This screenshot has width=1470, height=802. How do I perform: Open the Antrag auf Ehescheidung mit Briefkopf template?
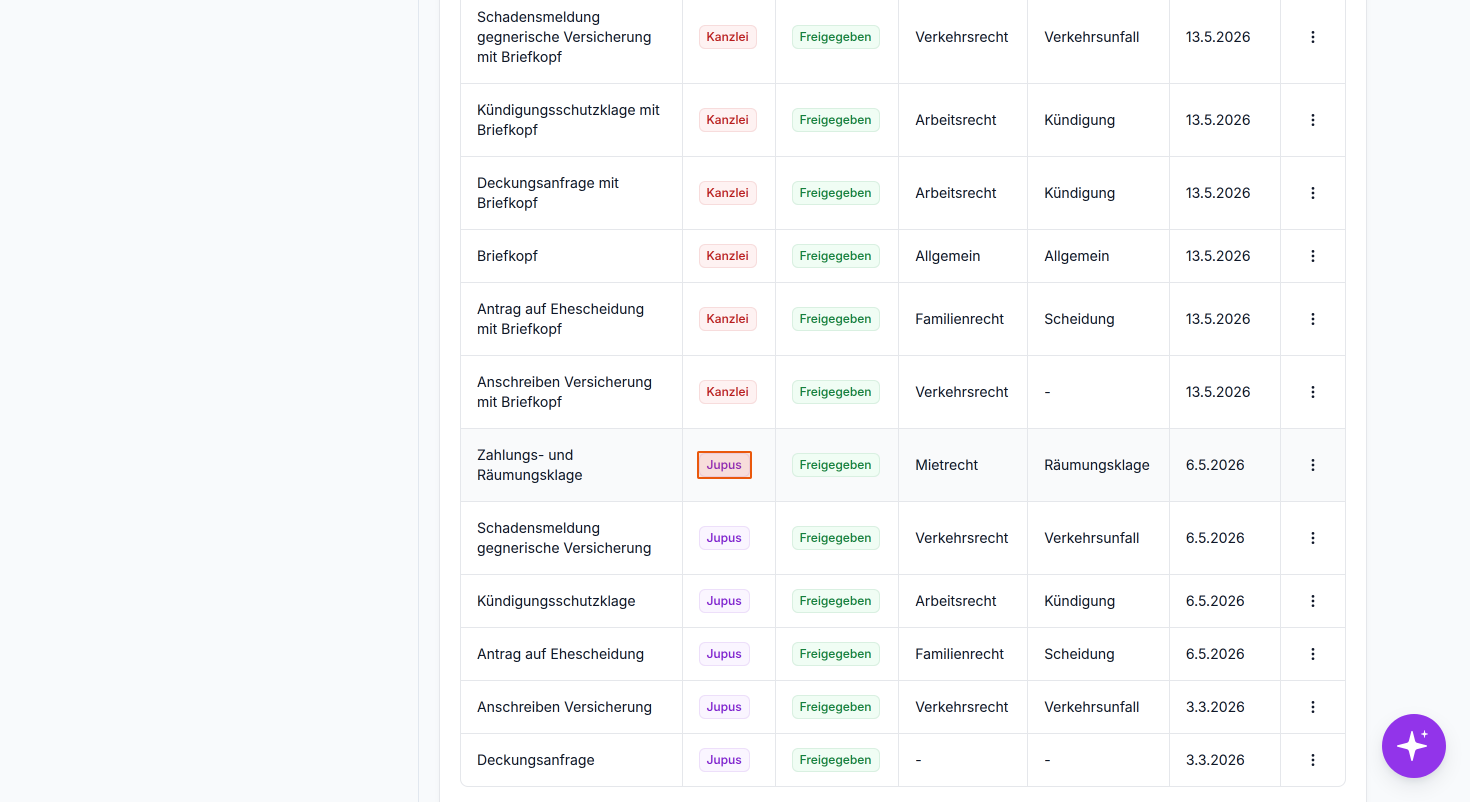pyautogui.click(x=560, y=319)
